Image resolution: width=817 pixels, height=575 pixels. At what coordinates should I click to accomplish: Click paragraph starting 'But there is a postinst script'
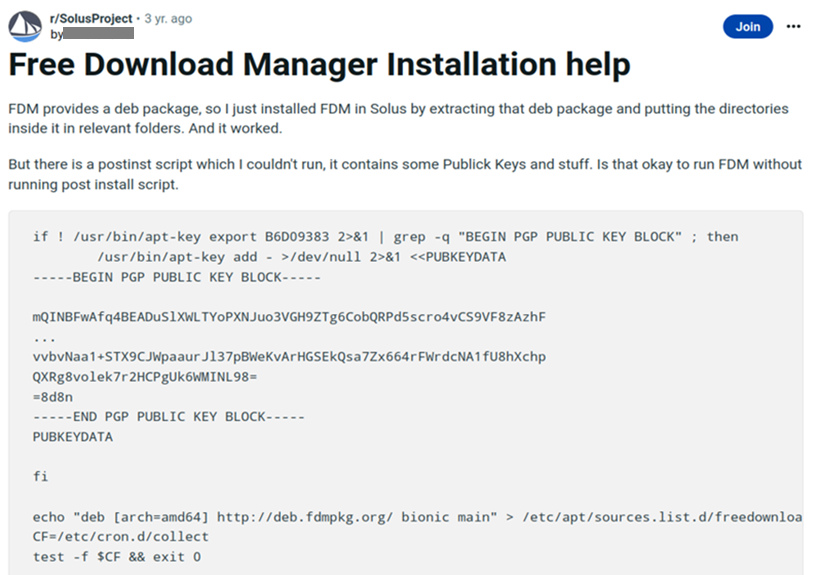[405, 174]
